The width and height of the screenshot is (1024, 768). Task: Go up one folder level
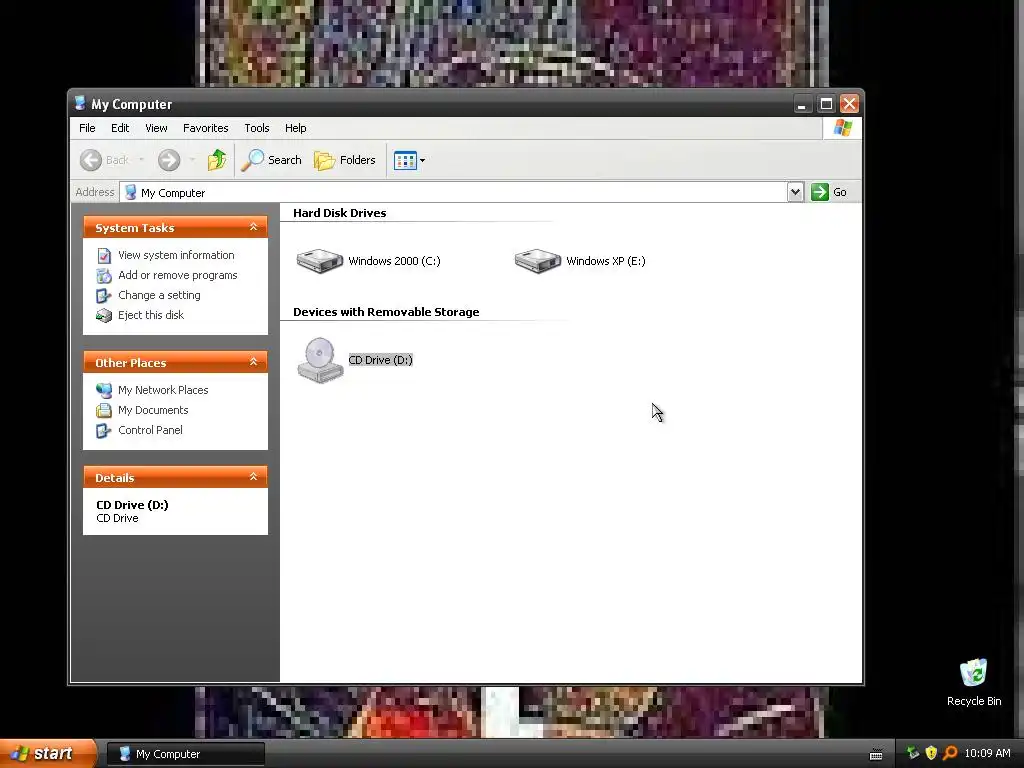pyautogui.click(x=217, y=160)
